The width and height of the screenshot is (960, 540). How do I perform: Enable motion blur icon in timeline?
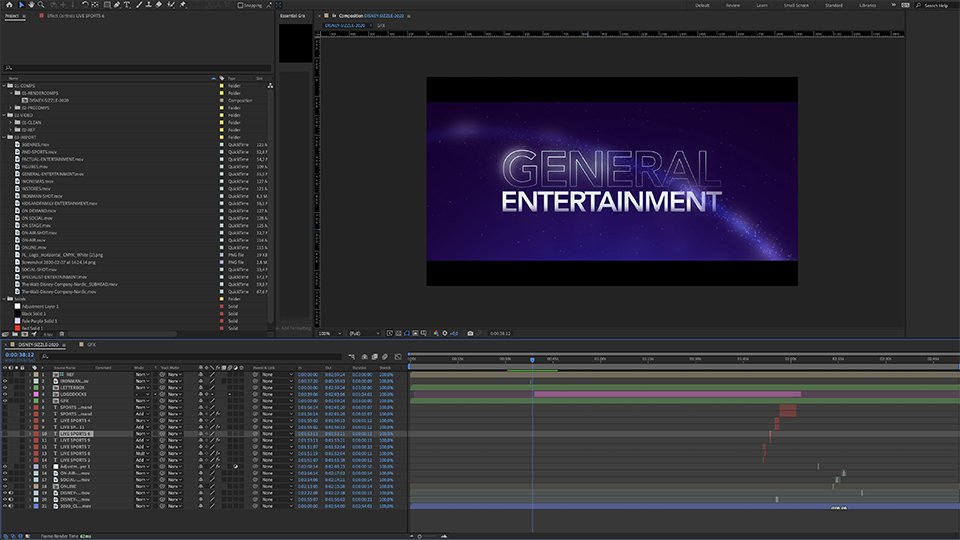[385, 356]
